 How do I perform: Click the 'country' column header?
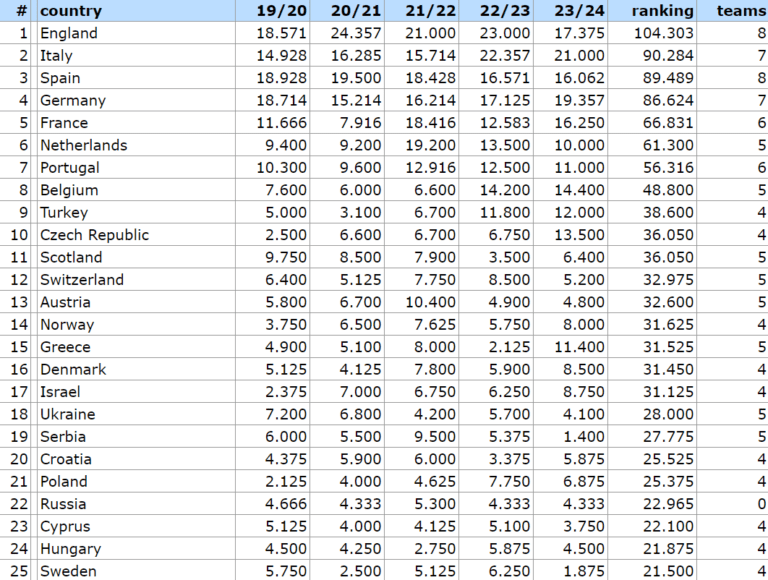tap(71, 11)
